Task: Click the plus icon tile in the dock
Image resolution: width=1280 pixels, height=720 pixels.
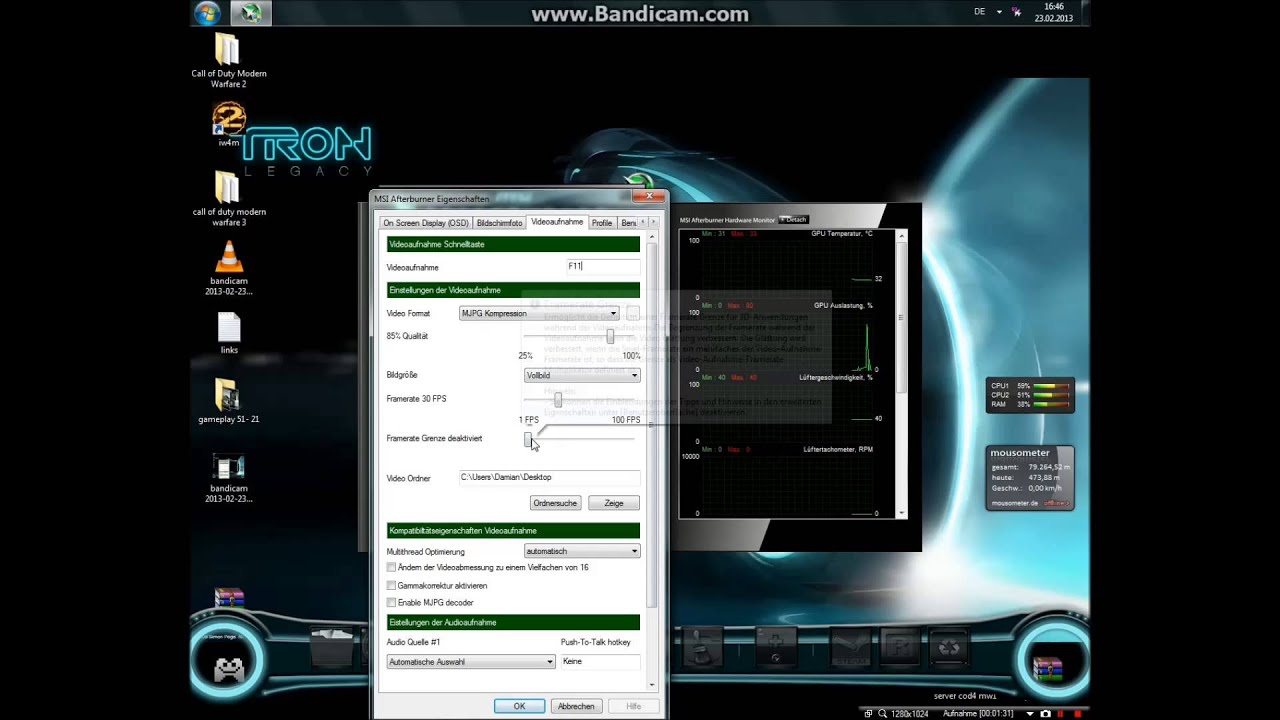Action: point(775,648)
